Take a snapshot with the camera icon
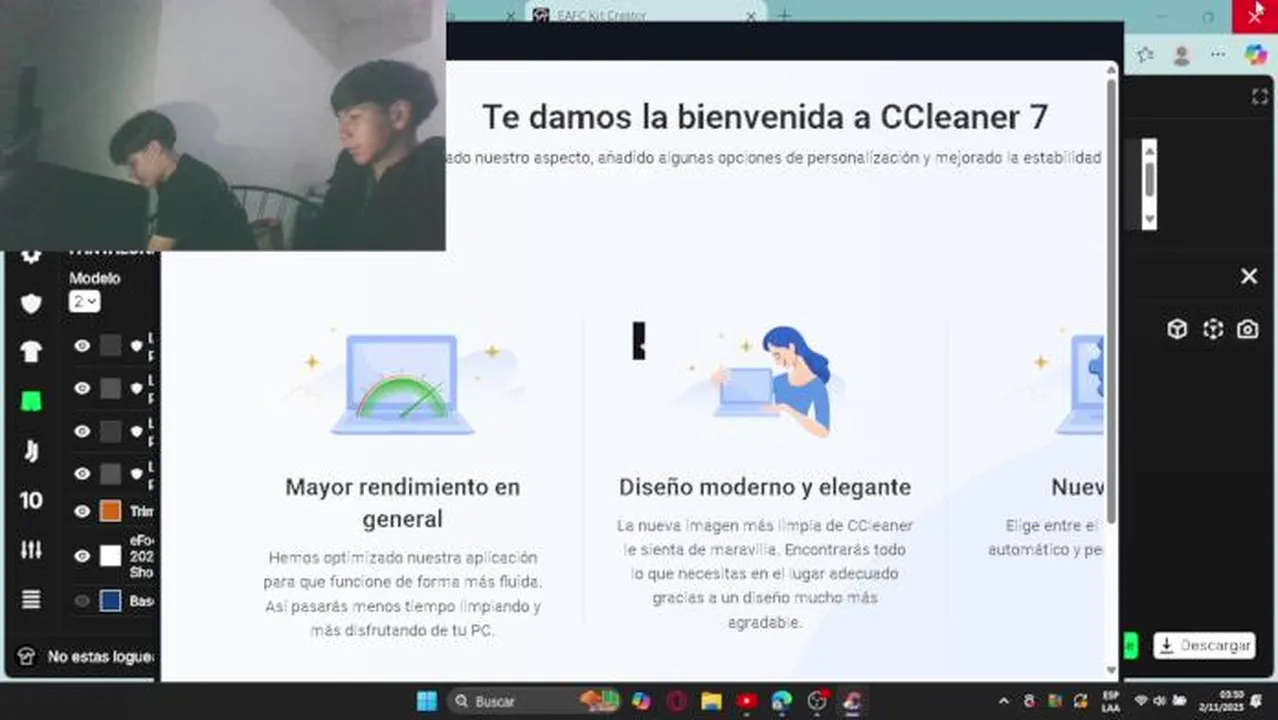The image size is (1278, 720). tap(1247, 329)
